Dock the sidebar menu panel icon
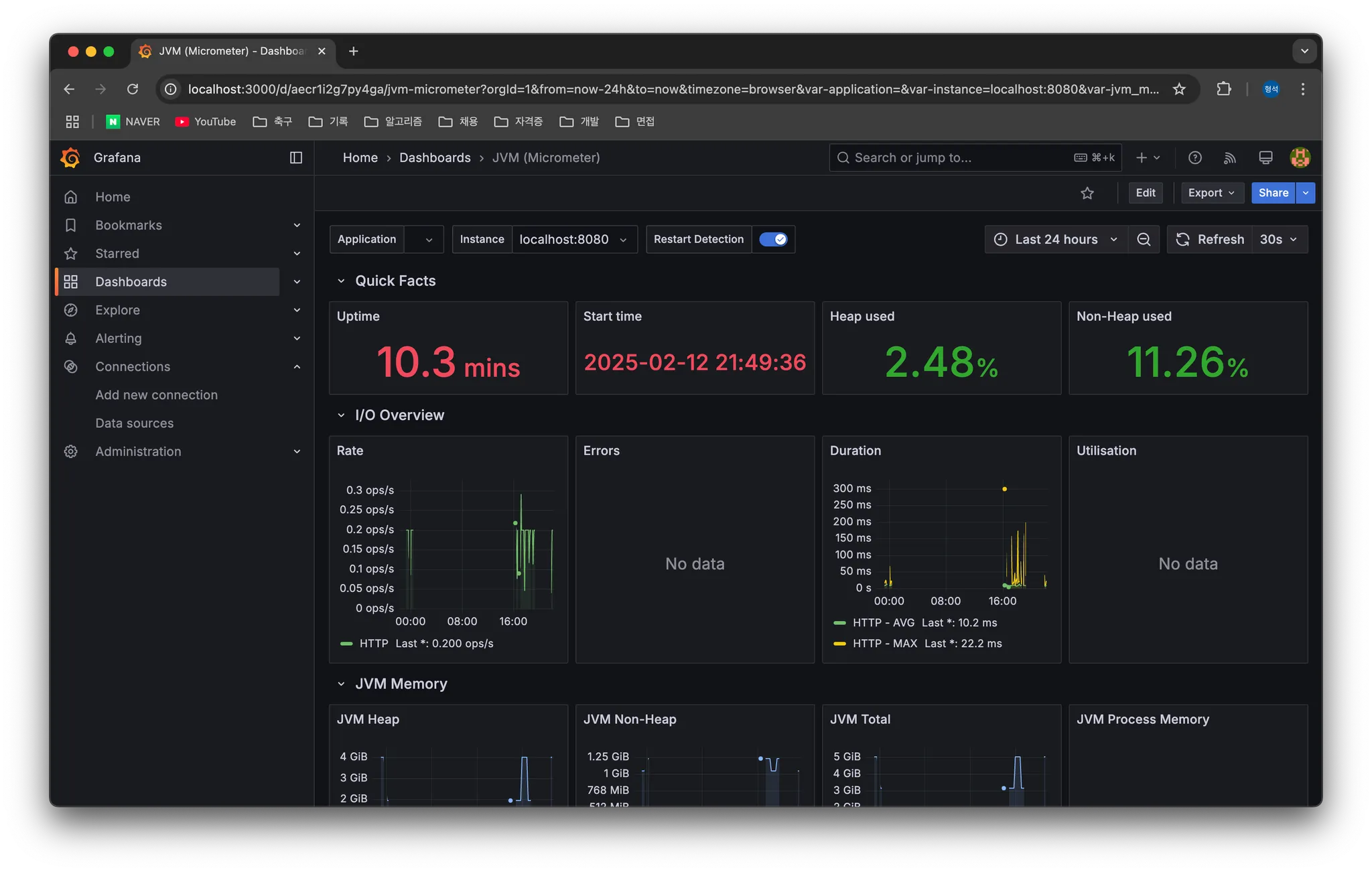The height and width of the screenshot is (872, 1372). pos(295,157)
